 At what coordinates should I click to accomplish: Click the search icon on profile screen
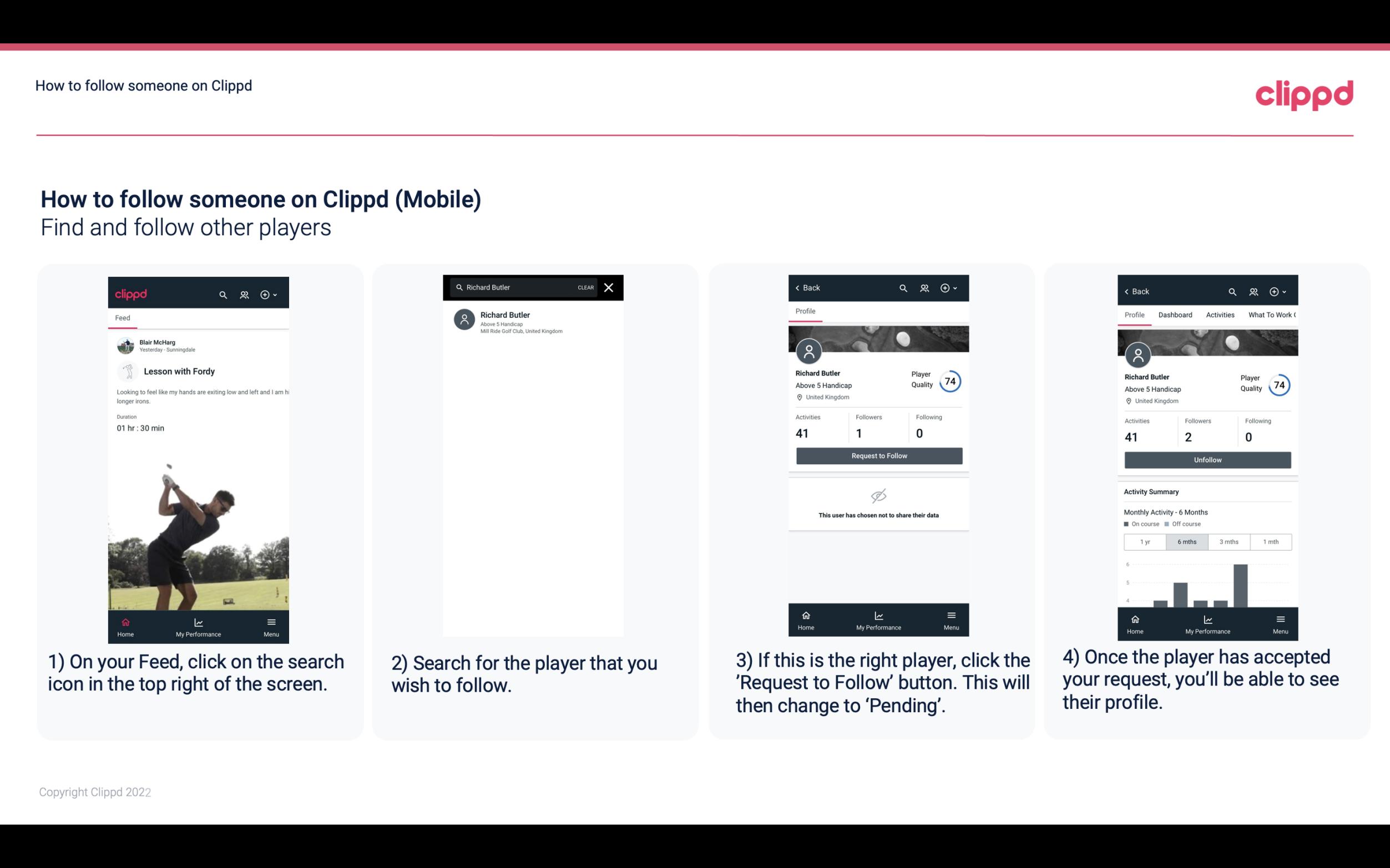[901, 288]
